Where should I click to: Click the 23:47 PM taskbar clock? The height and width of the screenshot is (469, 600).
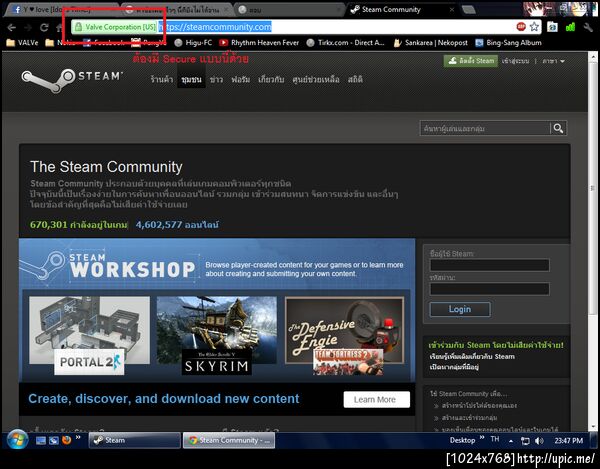pyautogui.click(x=569, y=441)
